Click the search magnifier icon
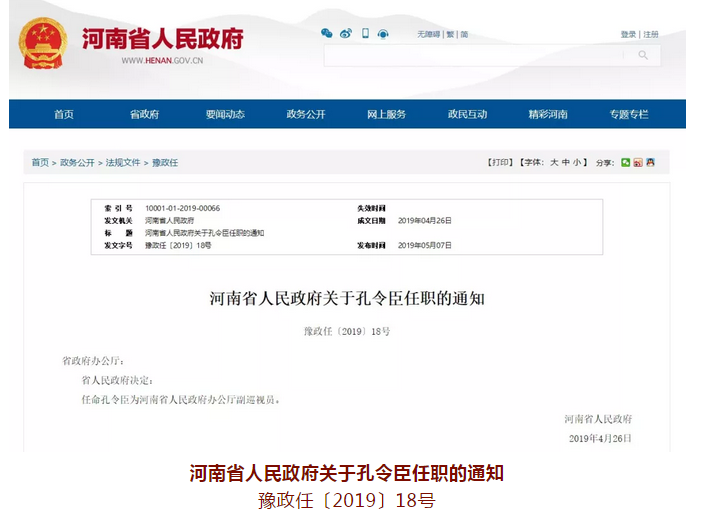The image size is (709, 521). [x=643, y=56]
